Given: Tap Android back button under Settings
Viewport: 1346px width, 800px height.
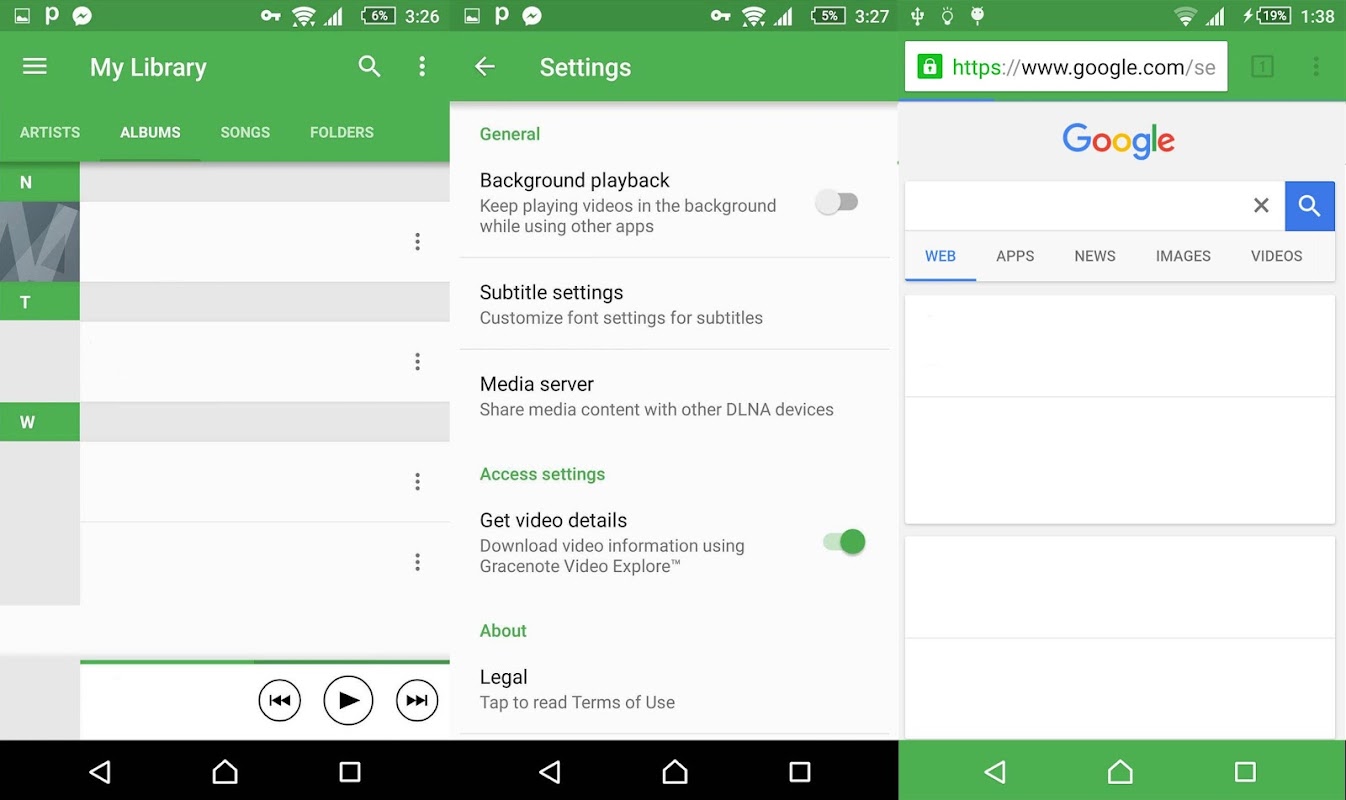Looking at the screenshot, I should (x=550, y=771).
